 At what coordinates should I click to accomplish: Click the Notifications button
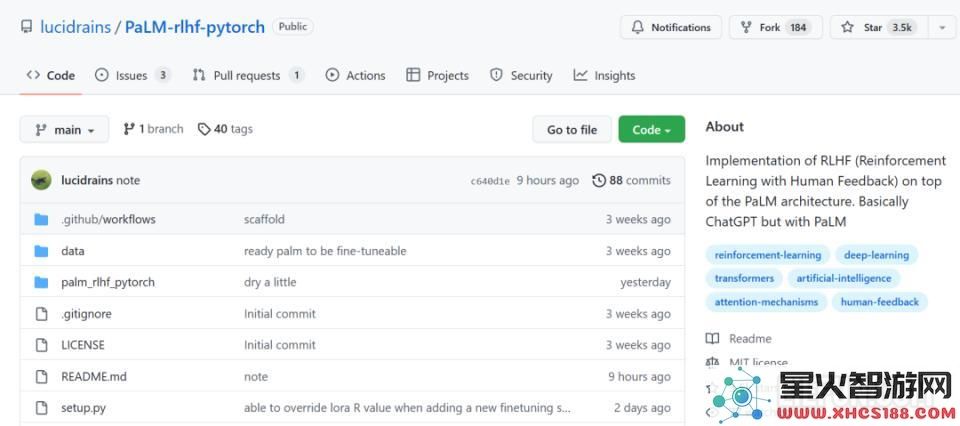(x=670, y=28)
